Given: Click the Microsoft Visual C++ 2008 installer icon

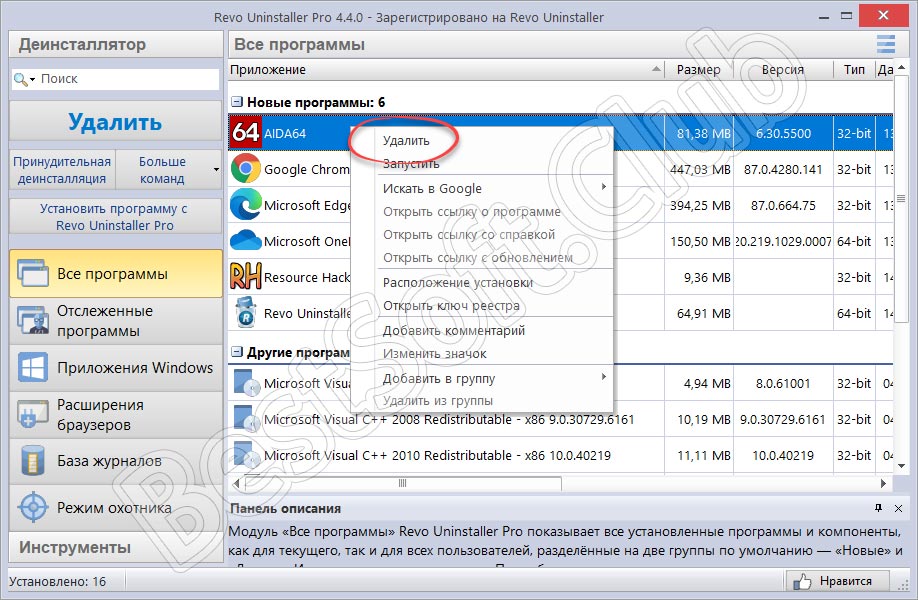Looking at the screenshot, I should 246,419.
